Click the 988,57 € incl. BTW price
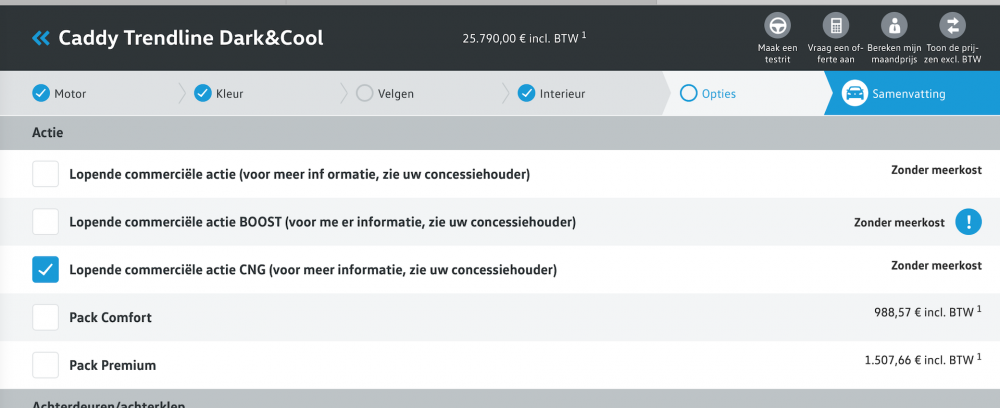This screenshot has height=408, width=1000. pos(928,312)
